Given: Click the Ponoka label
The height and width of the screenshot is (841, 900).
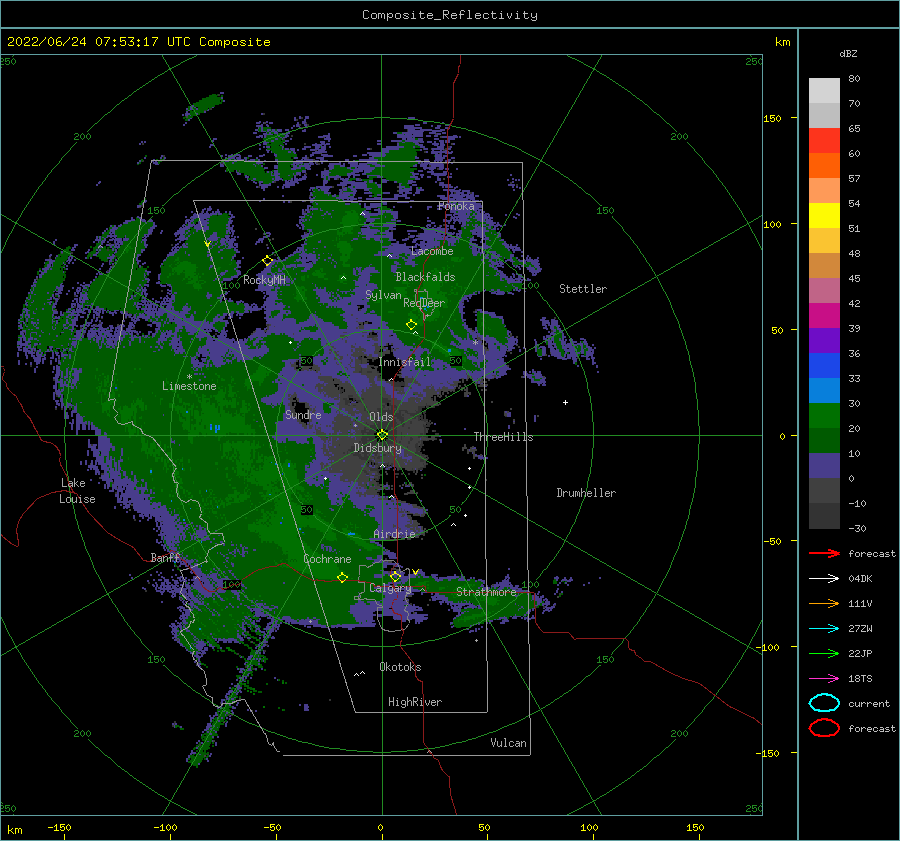Looking at the screenshot, I should pyautogui.click(x=456, y=206).
